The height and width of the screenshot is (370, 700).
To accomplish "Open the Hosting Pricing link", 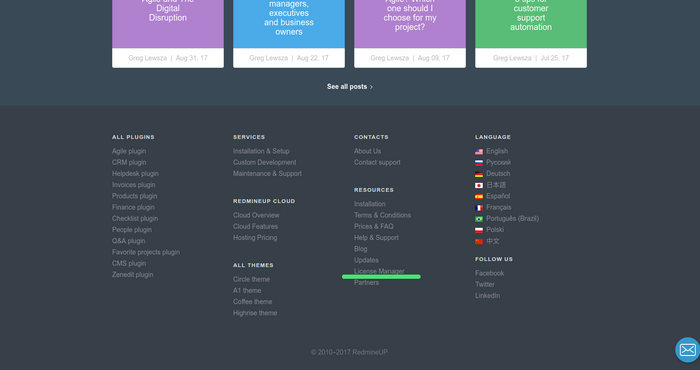I will coord(255,238).
